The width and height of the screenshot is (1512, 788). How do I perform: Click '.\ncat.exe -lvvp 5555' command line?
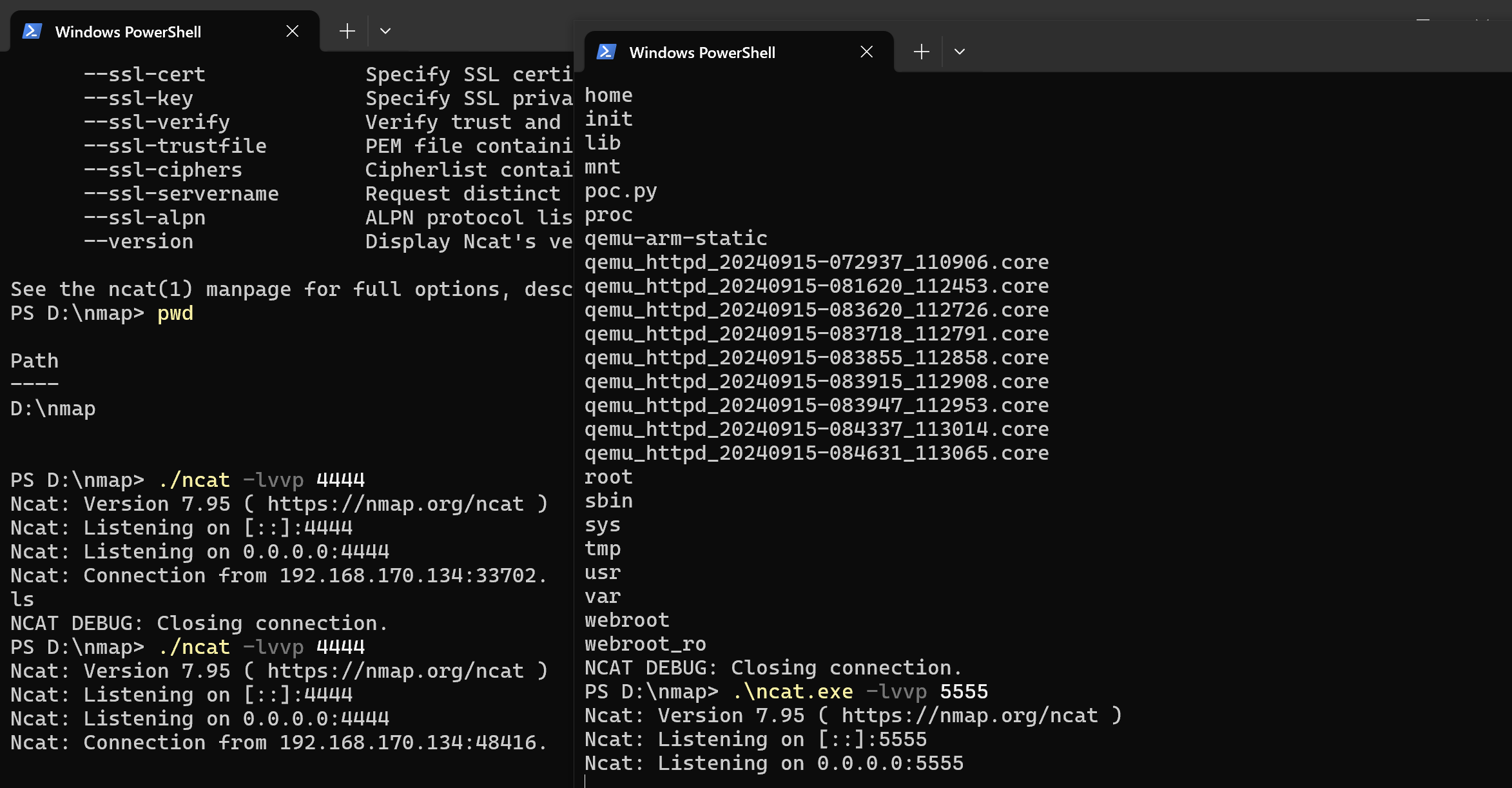click(x=860, y=692)
